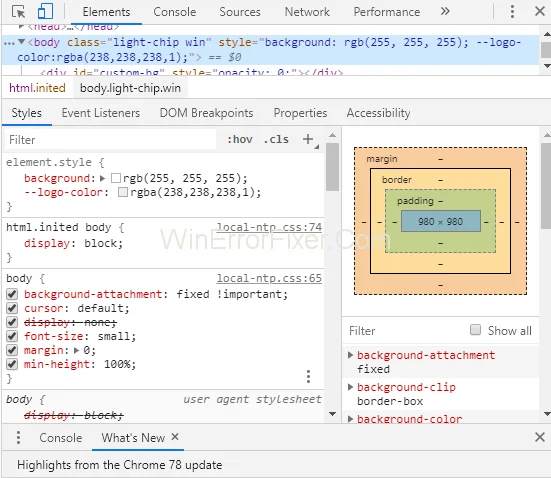Screen dimensions: 551x478
Task: Expand the background shorthand triangle in element.style
Action: point(103,178)
